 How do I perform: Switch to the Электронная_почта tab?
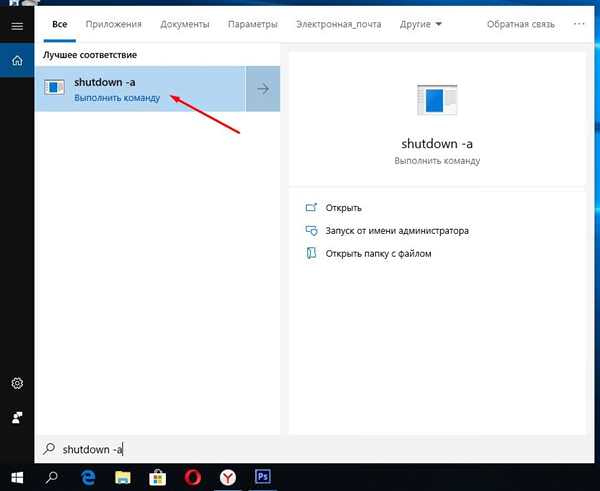(339, 24)
